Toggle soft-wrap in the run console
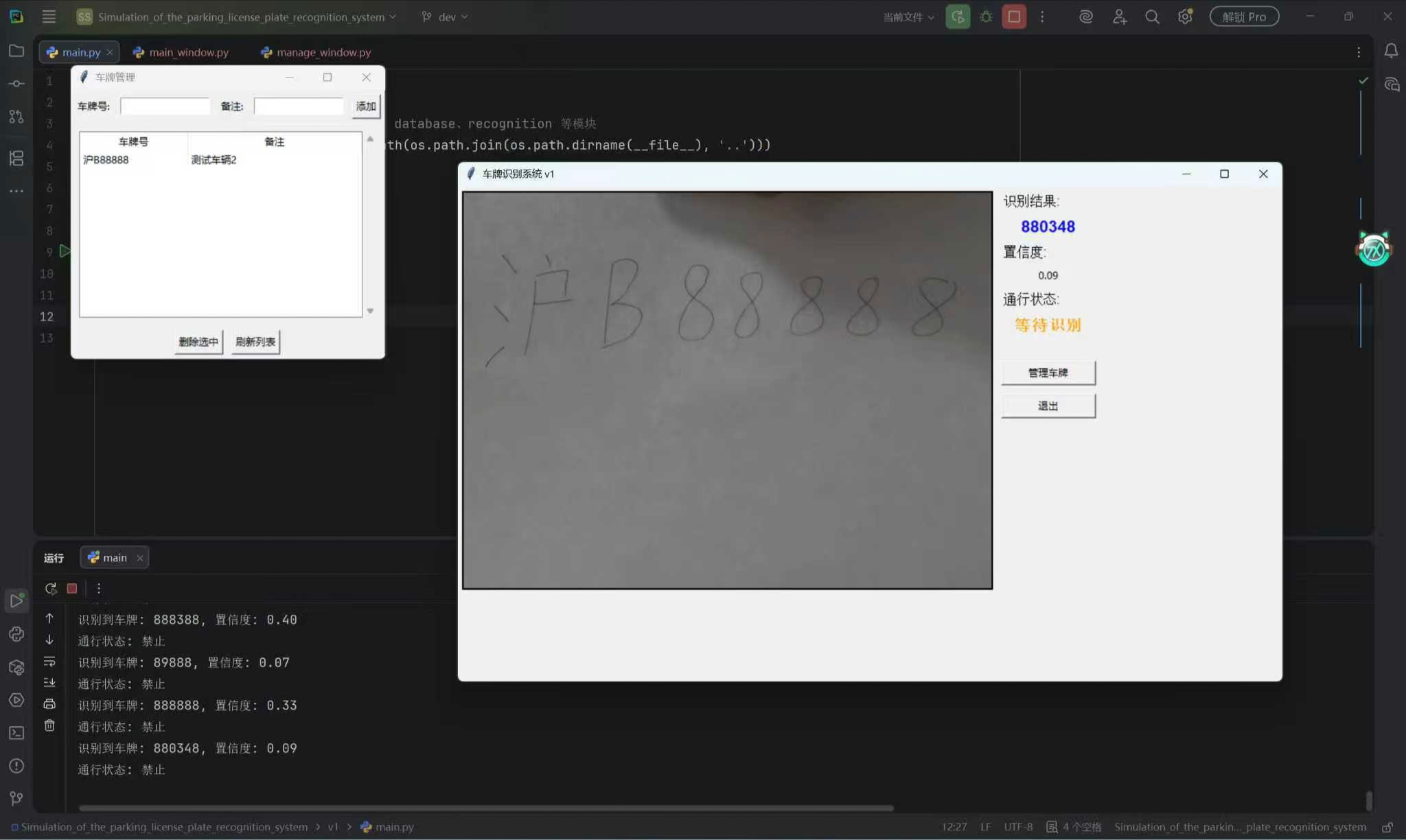The height and width of the screenshot is (840, 1406). tap(49, 662)
